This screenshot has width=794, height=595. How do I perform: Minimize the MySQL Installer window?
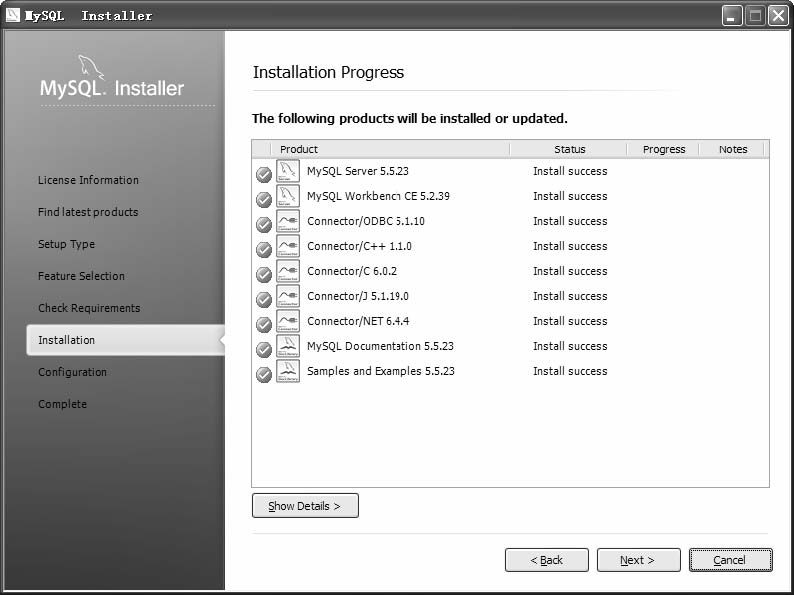click(x=732, y=16)
